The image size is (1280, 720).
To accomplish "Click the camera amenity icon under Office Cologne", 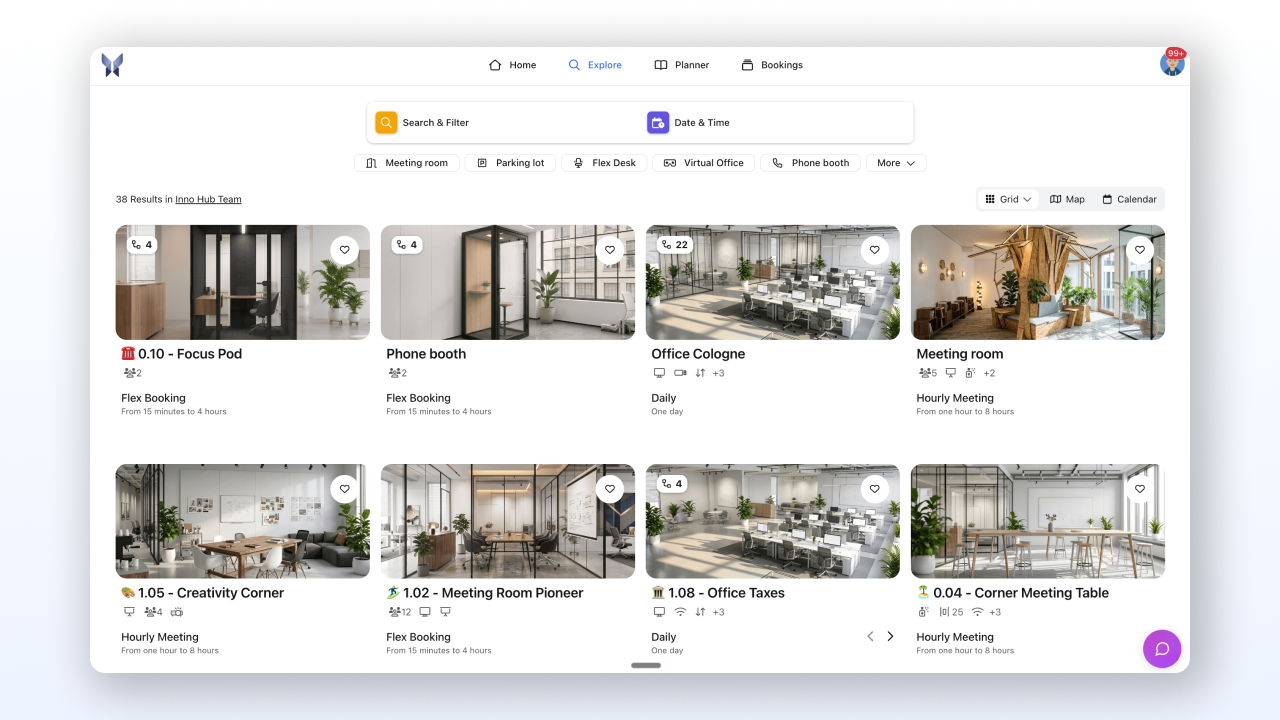I will [680, 373].
